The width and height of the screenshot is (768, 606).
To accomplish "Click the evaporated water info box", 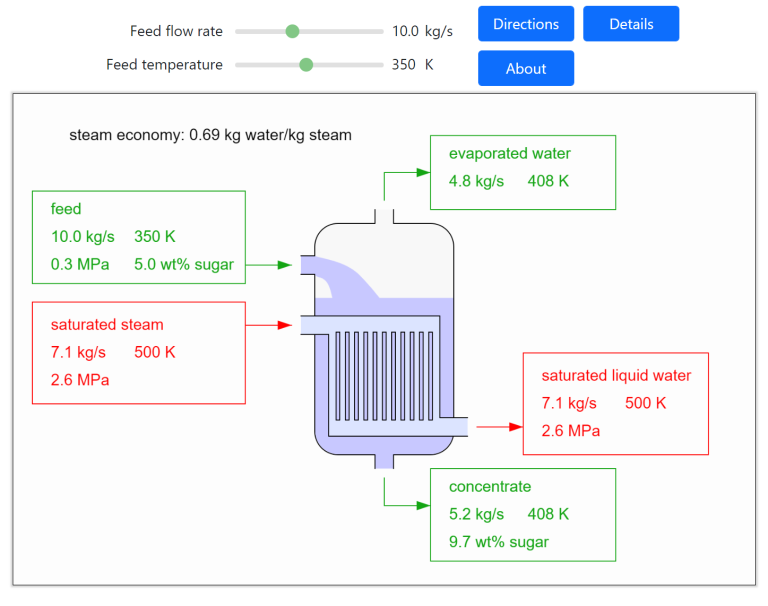I will 522,172.
